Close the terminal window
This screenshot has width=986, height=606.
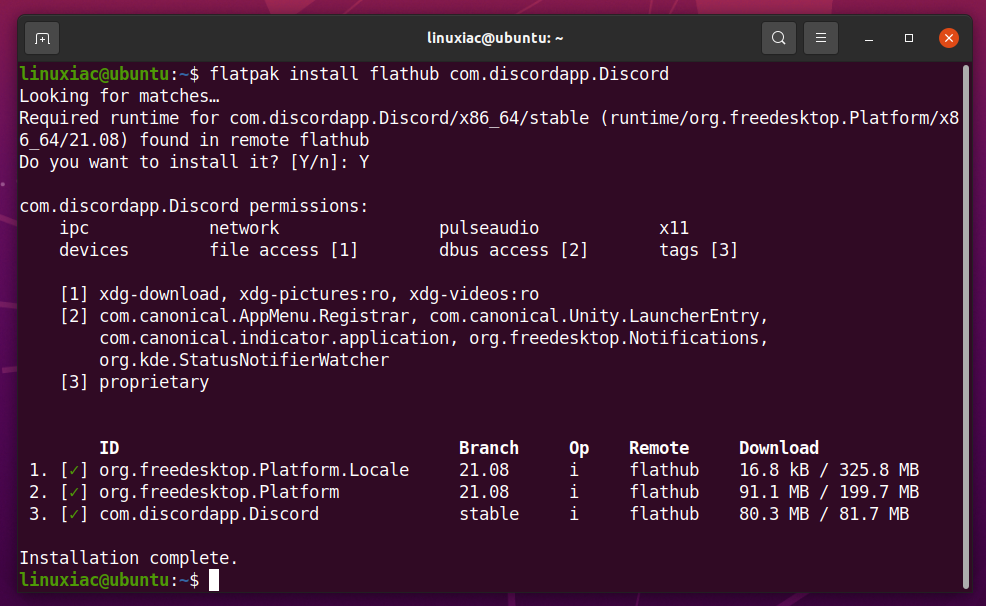948,38
